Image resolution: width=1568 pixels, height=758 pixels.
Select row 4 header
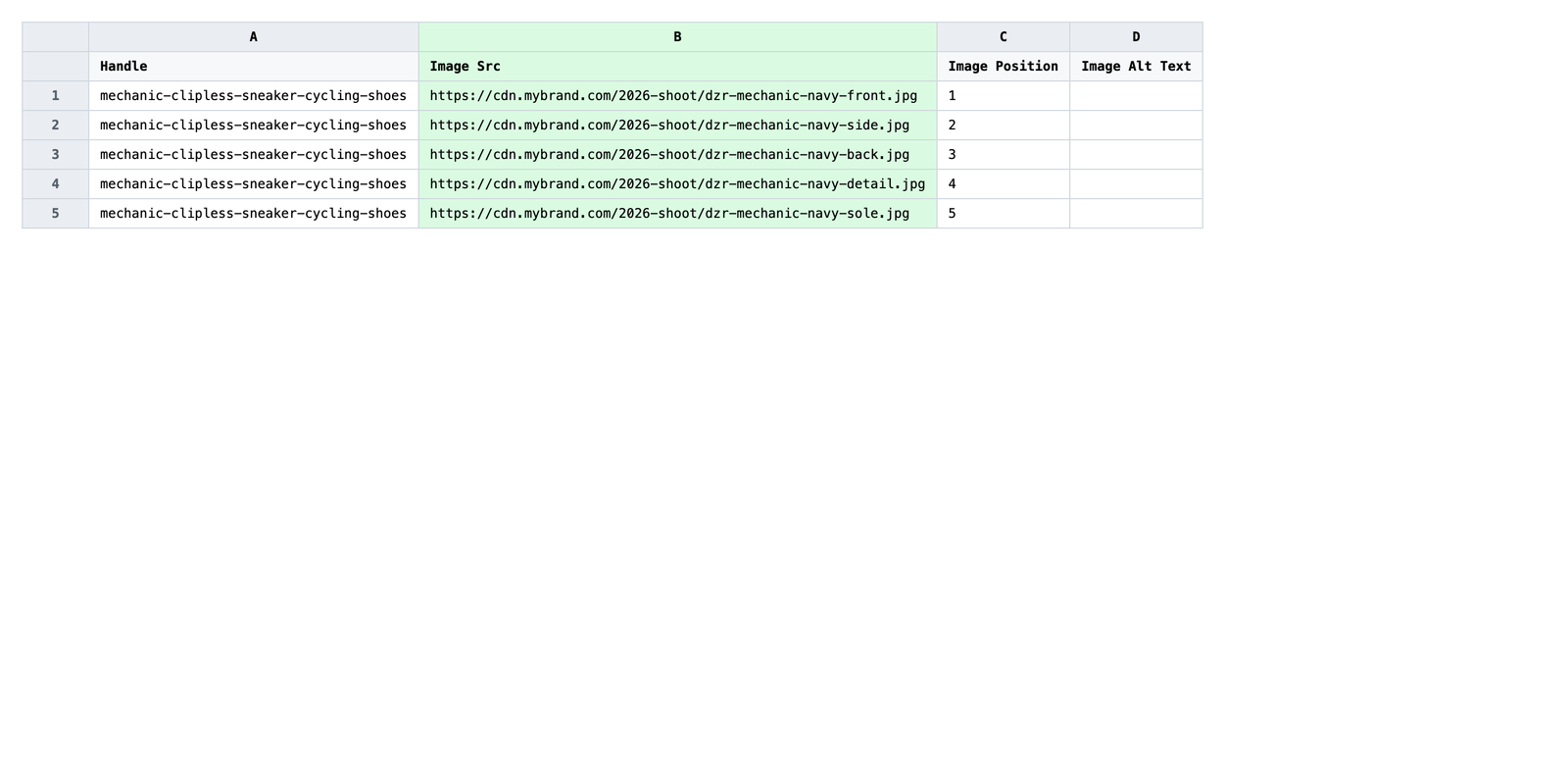[x=56, y=184]
